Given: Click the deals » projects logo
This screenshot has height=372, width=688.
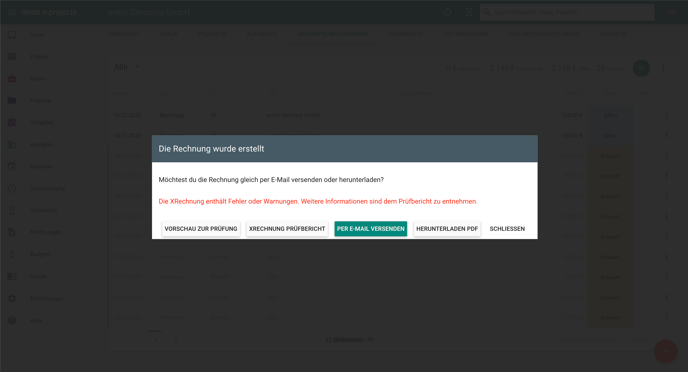Looking at the screenshot, I should coord(49,12).
